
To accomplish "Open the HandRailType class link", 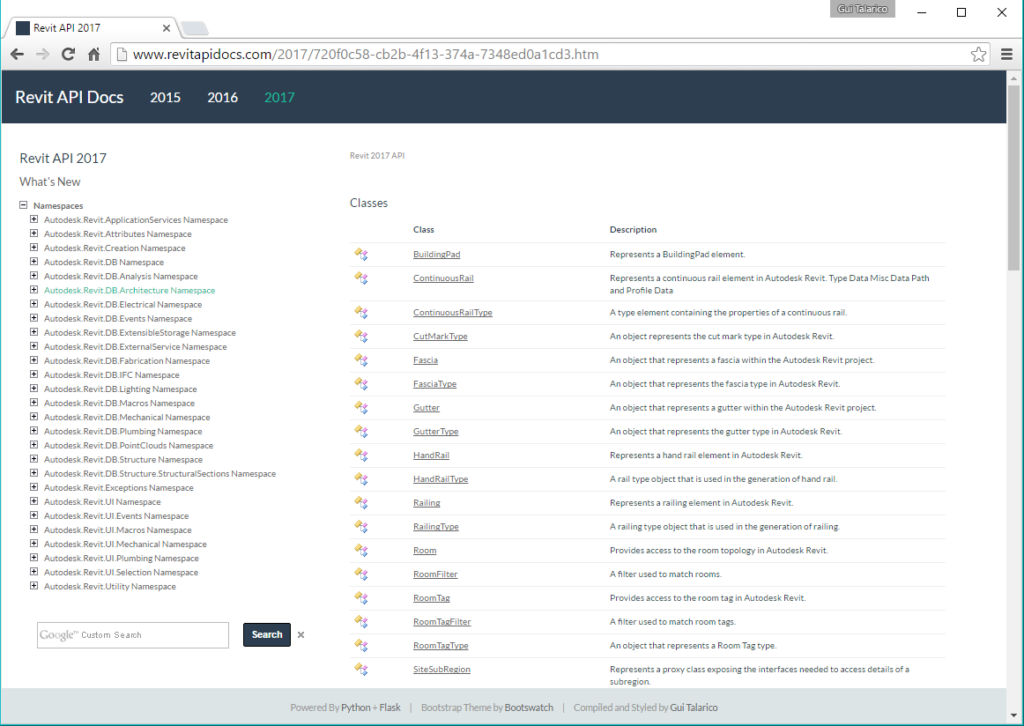I will tap(441, 479).
